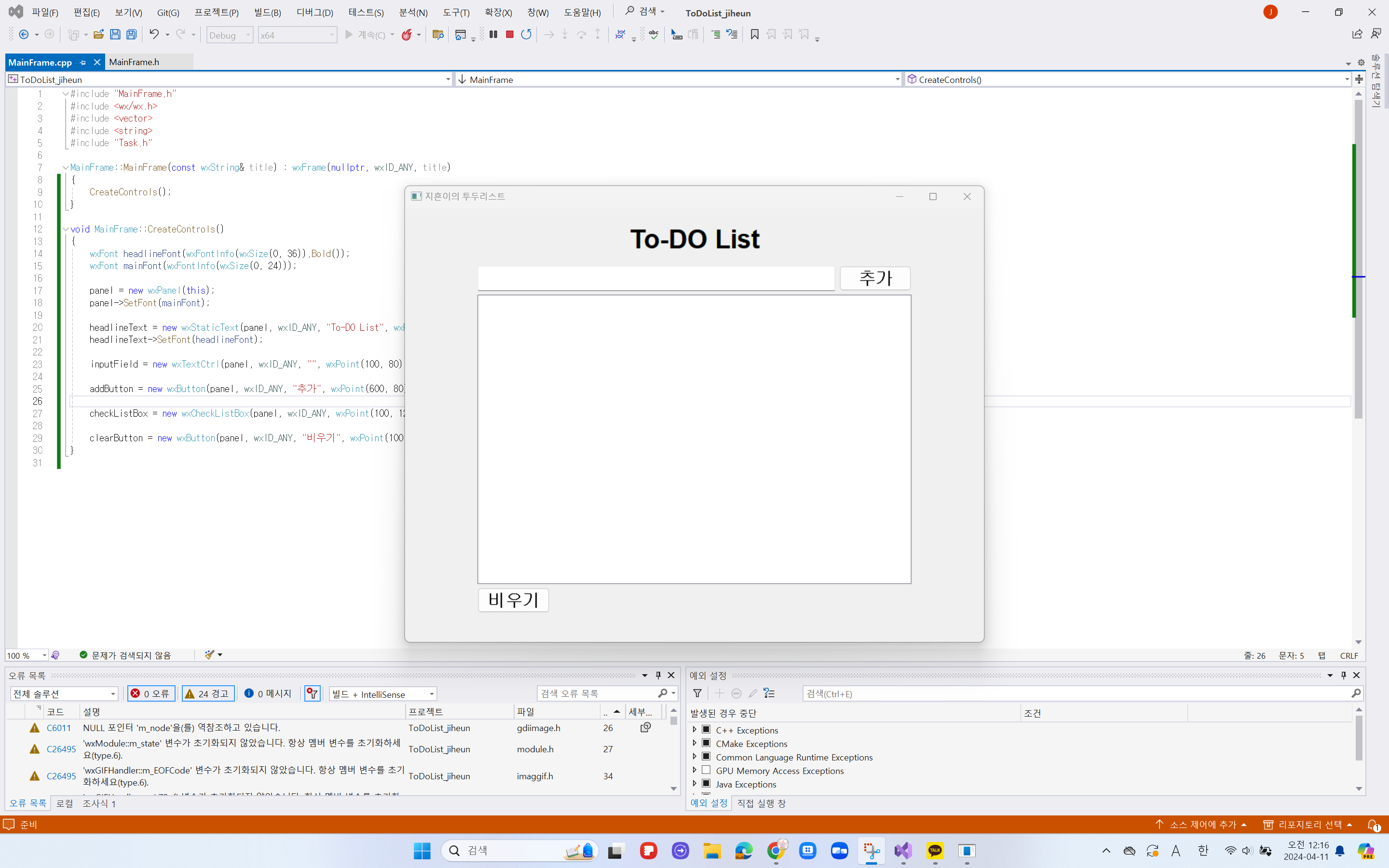Click inside the to-do input field
Image resolution: width=1389 pixels, height=868 pixels.
656,278
